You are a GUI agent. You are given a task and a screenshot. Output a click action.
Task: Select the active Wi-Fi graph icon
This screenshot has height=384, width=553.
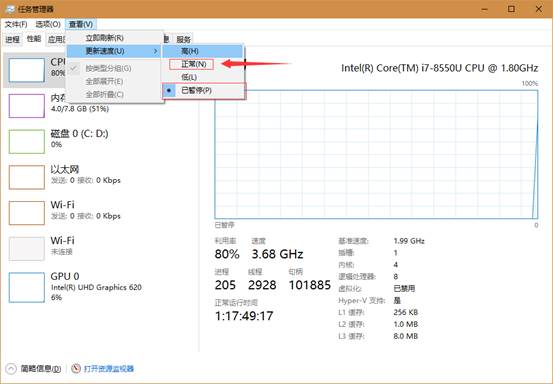tap(27, 213)
